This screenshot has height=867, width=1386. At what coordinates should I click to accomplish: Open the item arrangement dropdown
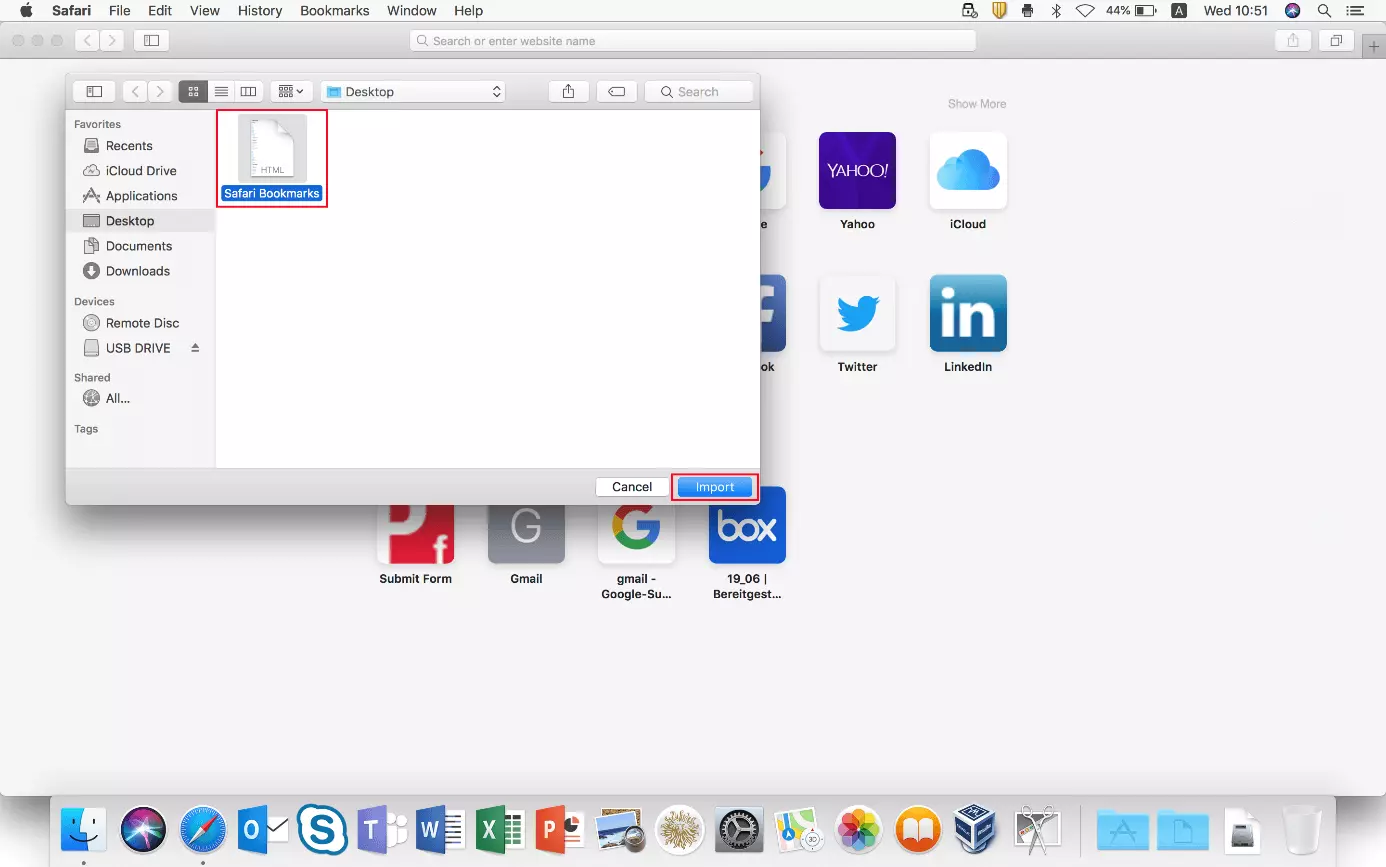point(291,91)
